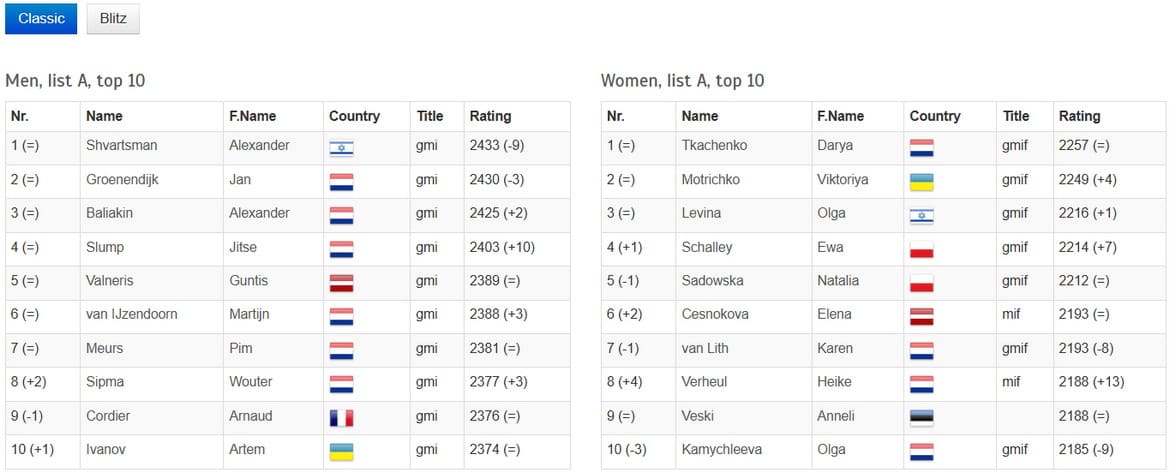The image size is (1170, 473).
Task: Switch to the Classic rating tab
Action: (41, 18)
